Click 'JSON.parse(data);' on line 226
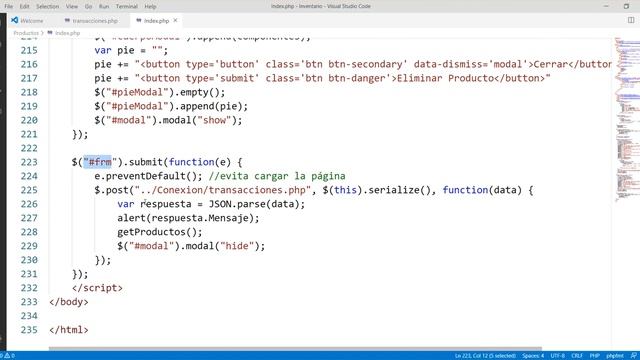 tap(257, 204)
